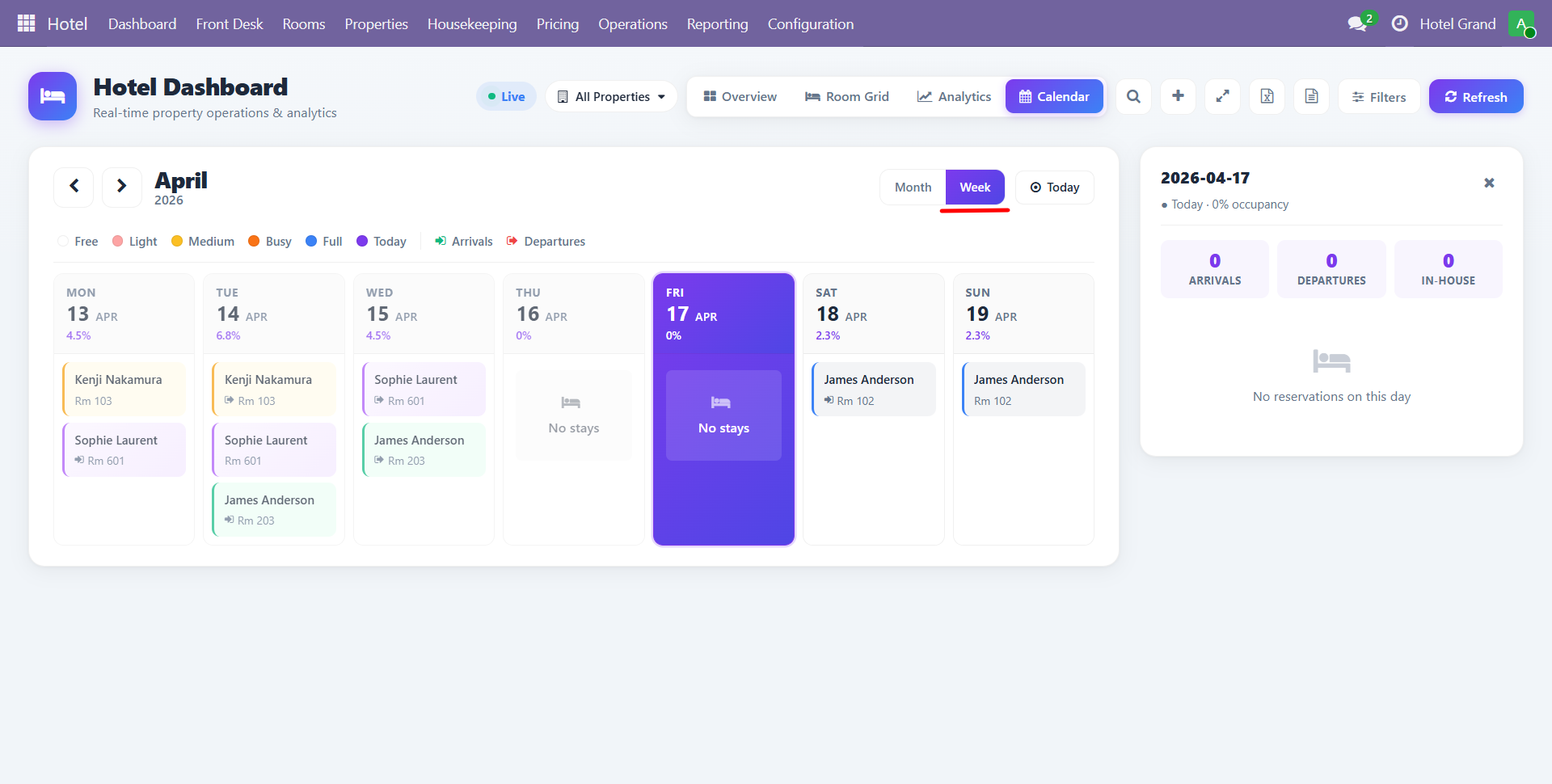
Task: Open the Filters button
Action: [1378, 97]
